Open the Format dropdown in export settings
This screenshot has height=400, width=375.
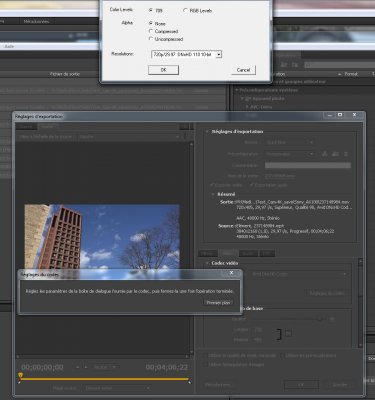[x=289, y=142]
